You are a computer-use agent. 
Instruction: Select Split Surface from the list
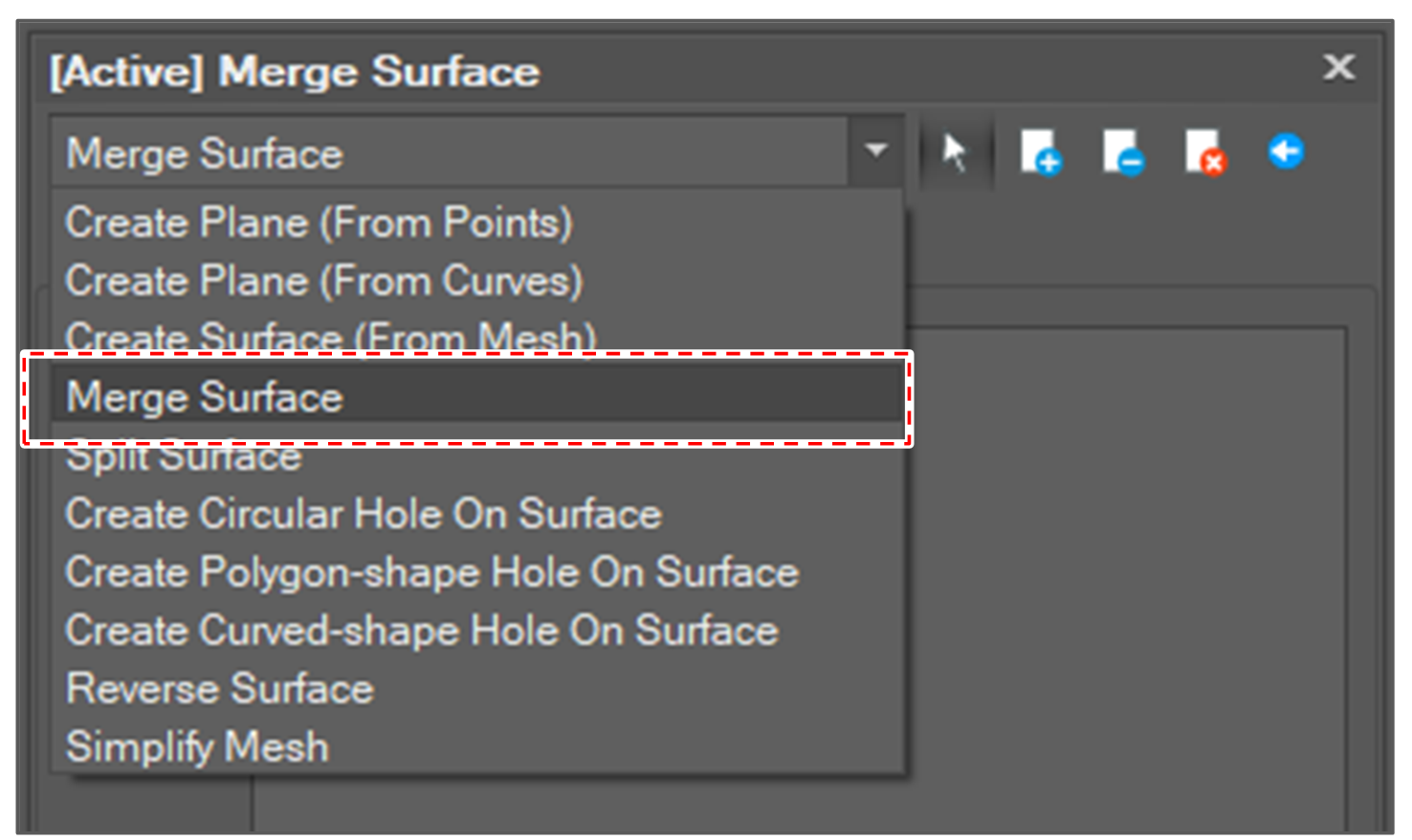pyautogui.click(x=184, y=459)
